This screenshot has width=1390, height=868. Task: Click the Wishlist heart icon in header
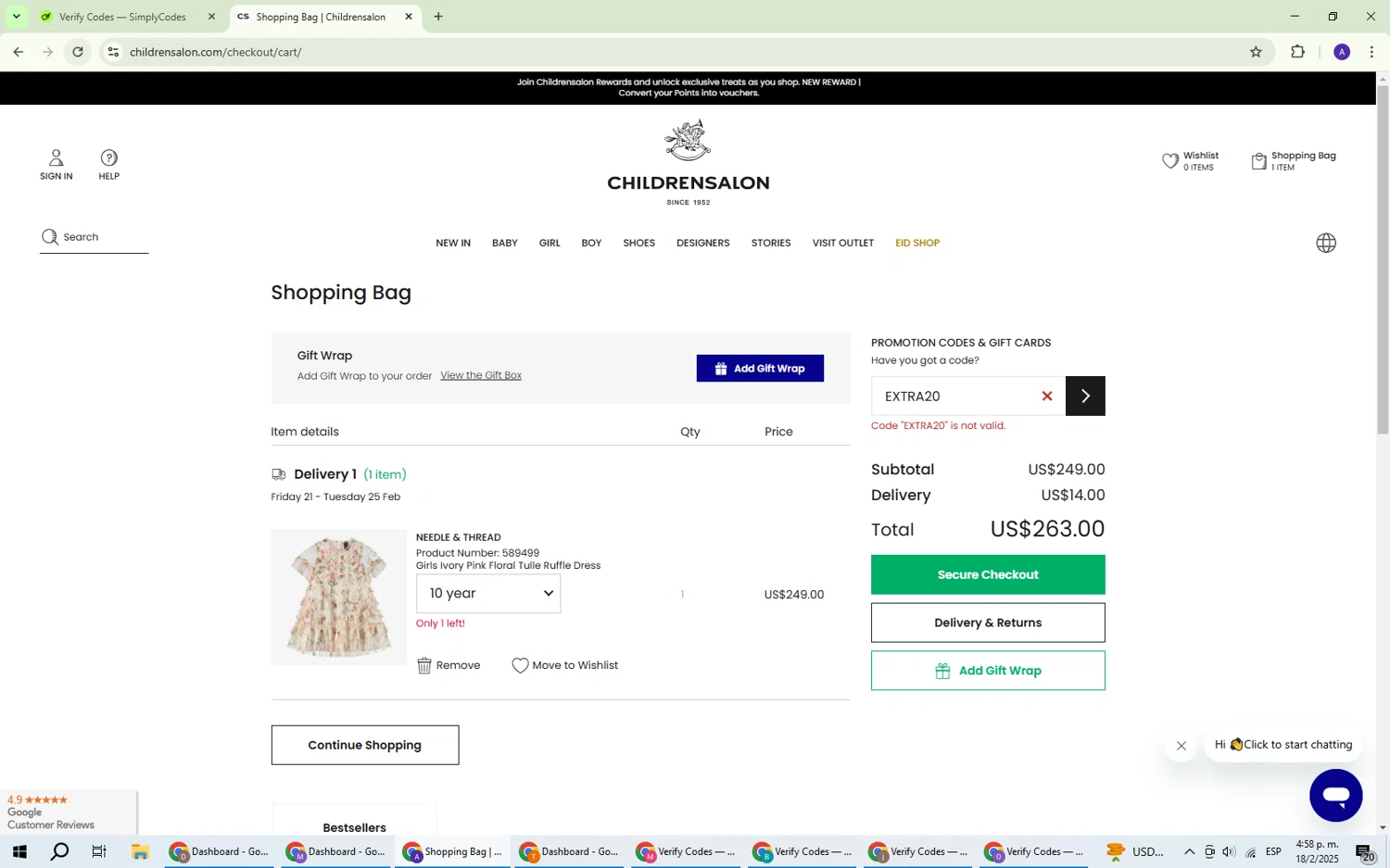pyautogui.click(x=1170, y=161)
